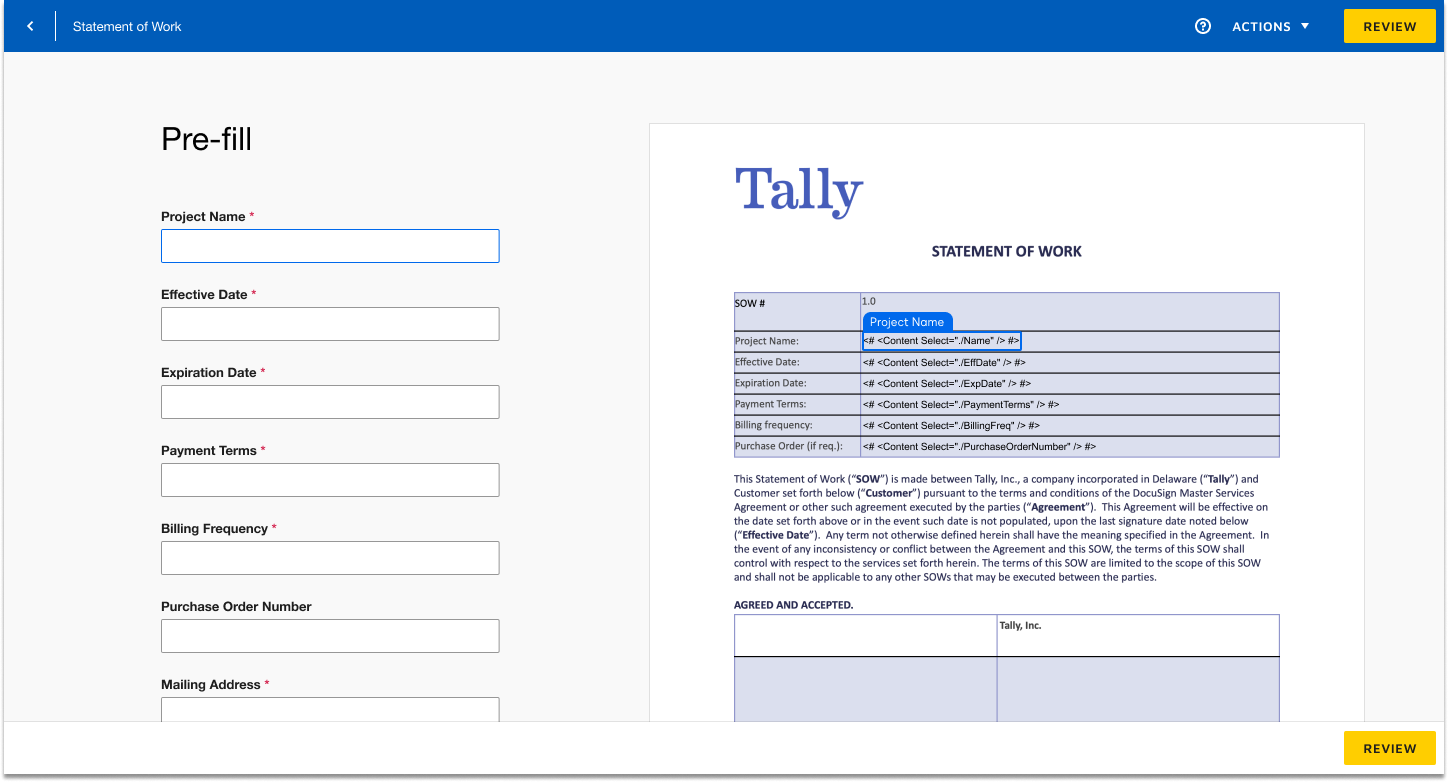Click the back arrow icon

coord(30,26)
